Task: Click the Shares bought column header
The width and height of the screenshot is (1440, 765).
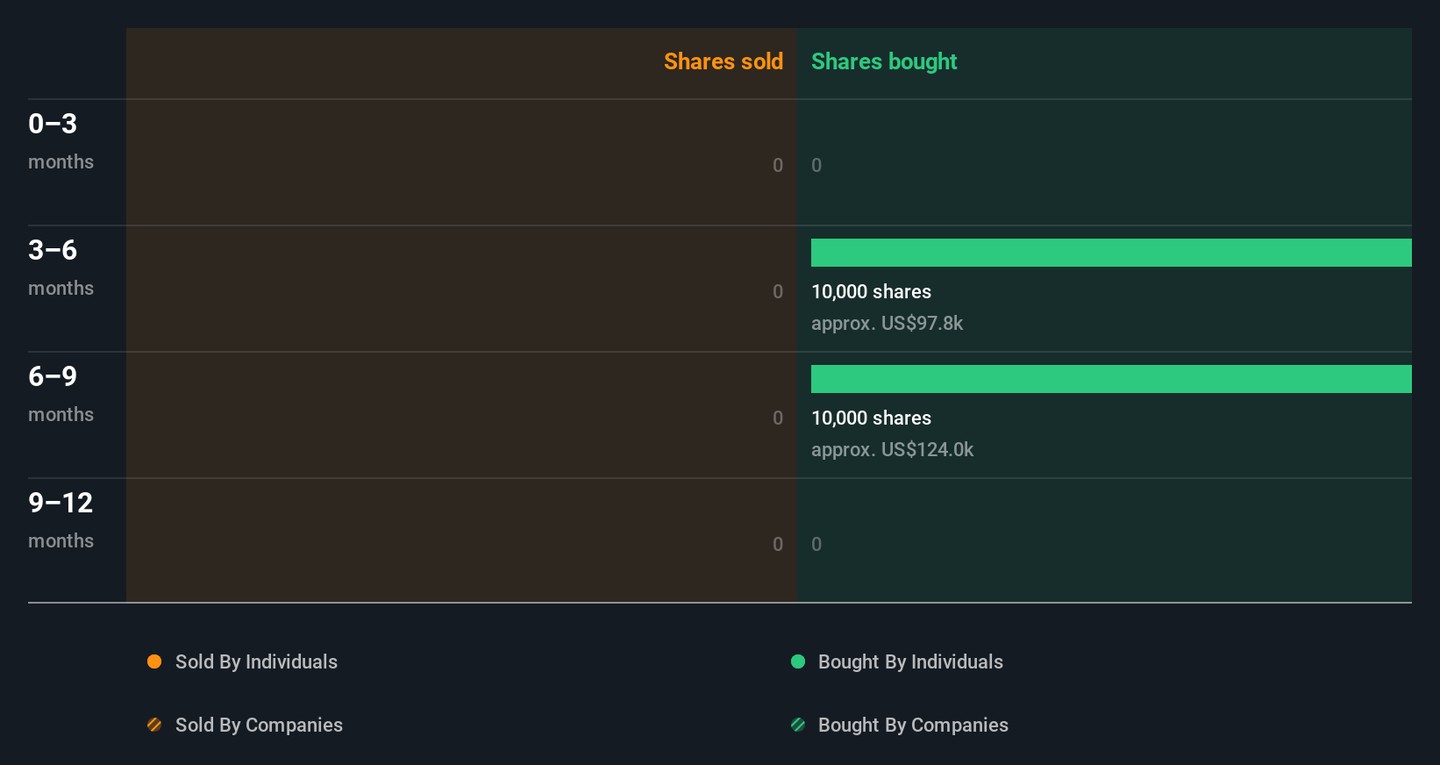Action: tap(884, 62)
